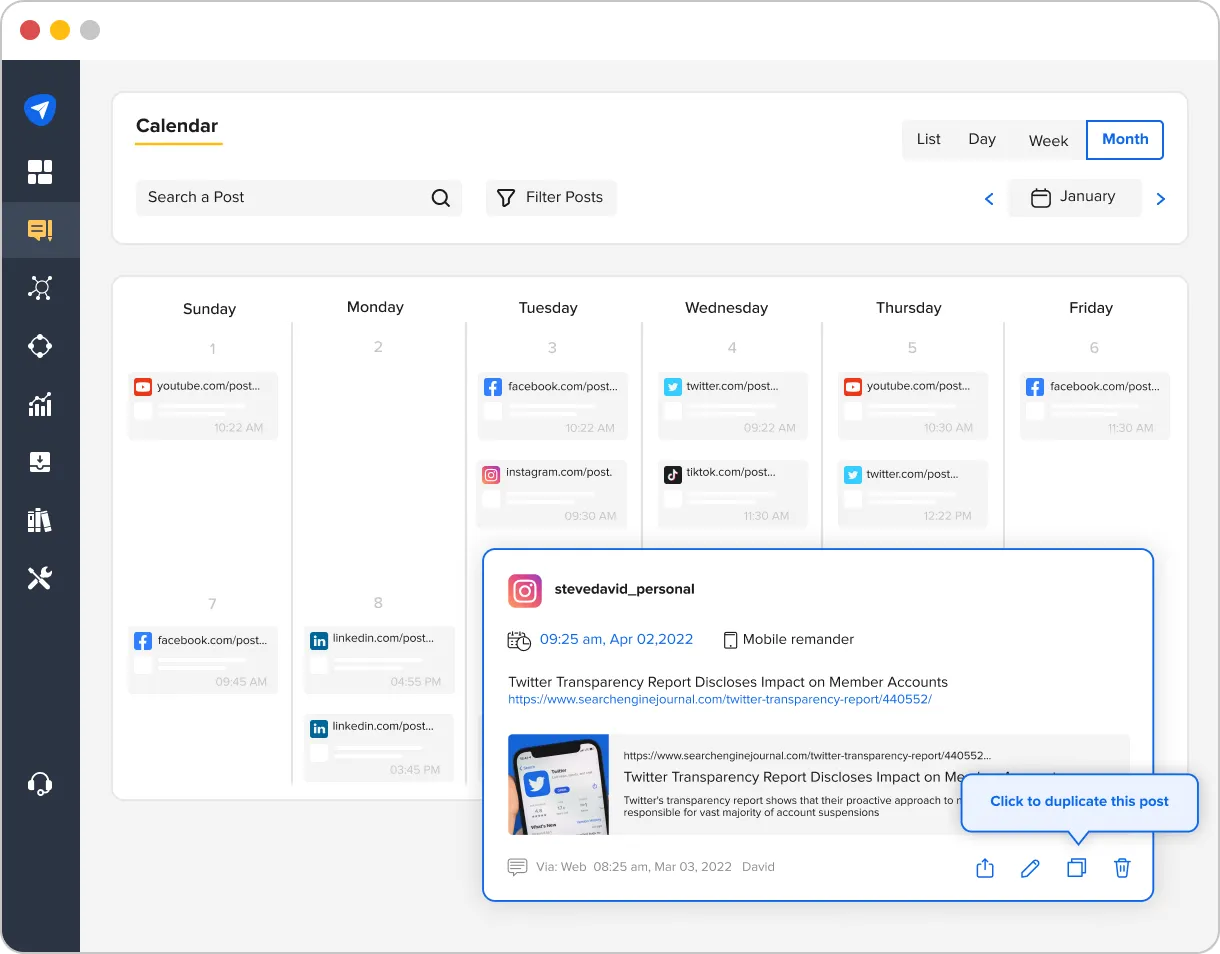The image size is (1220, 954).
Task: Open the January month picker
Action: [x=1075, y=197]
